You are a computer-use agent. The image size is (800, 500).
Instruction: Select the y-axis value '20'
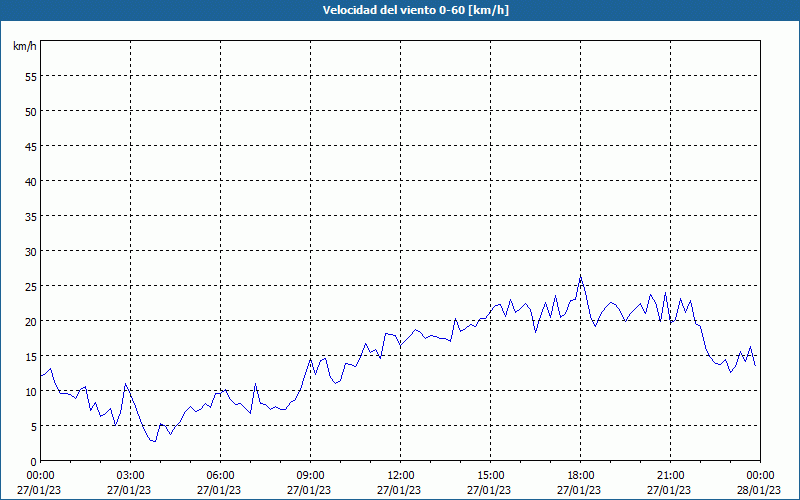point(31,322)
